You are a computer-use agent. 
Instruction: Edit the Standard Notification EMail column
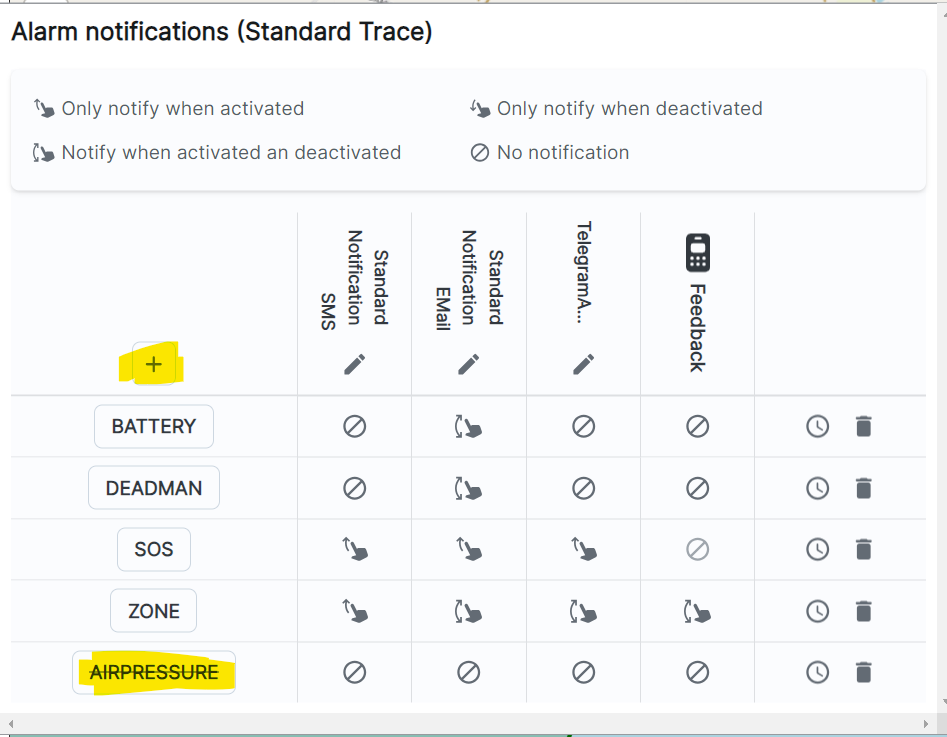pyautogui.click(x=469, y=364)
